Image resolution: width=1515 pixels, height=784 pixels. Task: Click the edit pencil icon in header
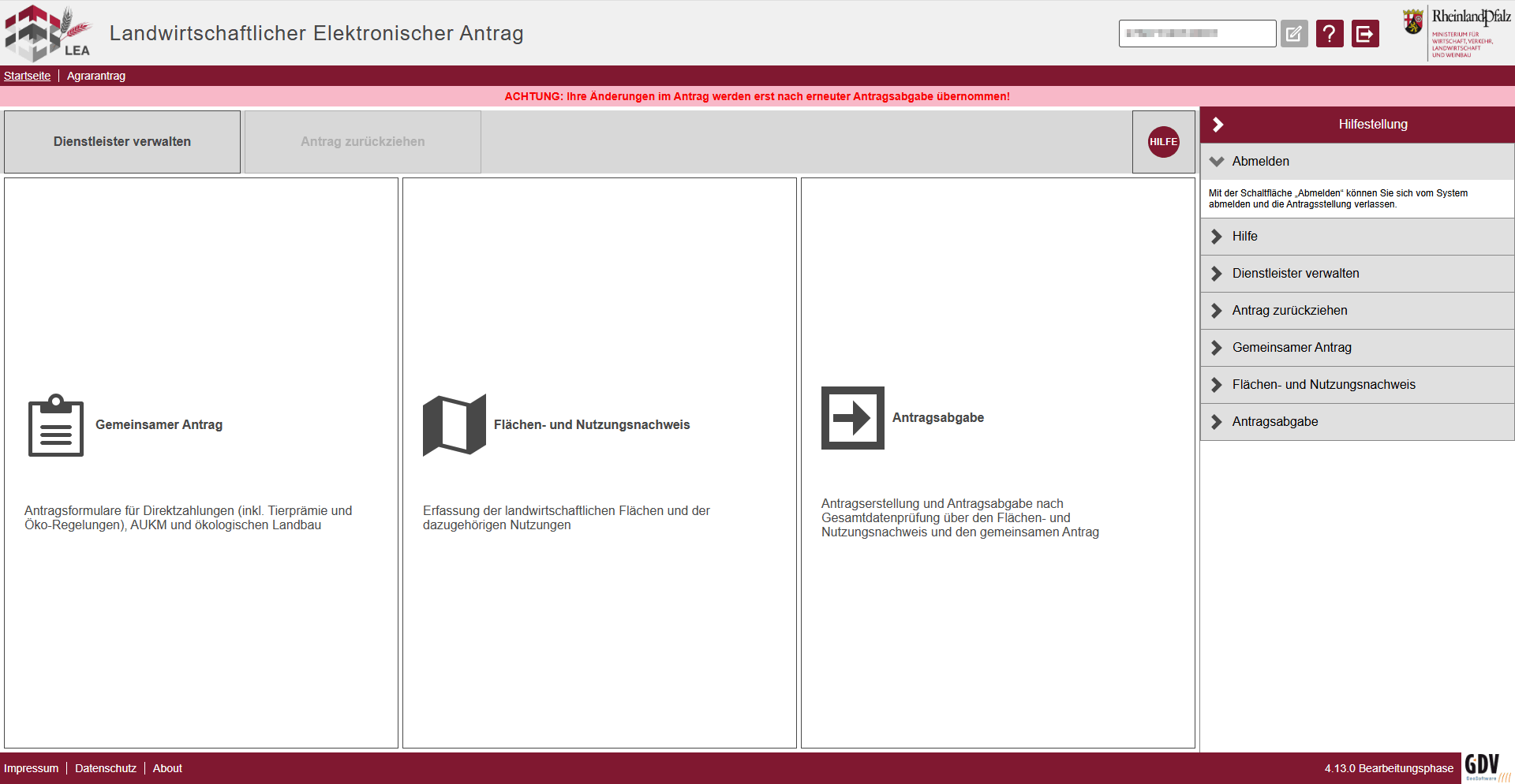click(x=1294, y=34)
